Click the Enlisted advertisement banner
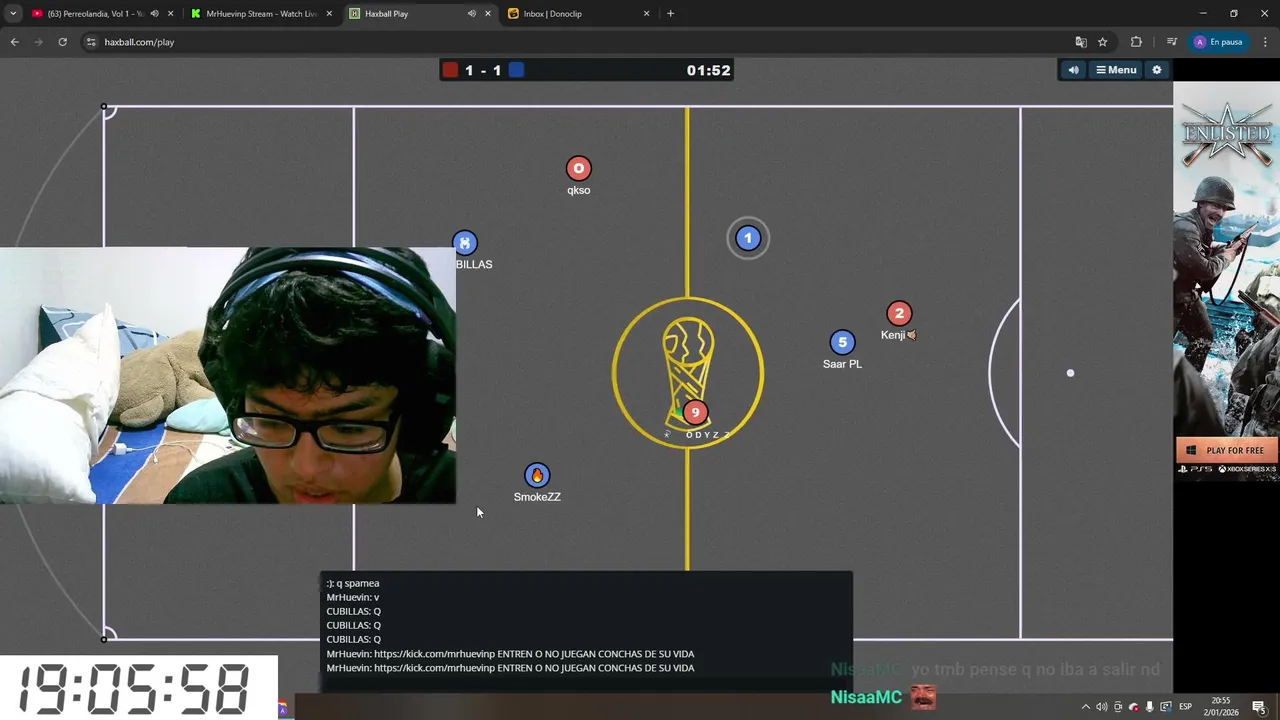The width and height of the screenshot is (1280, 720). (x=1227, y=280)
